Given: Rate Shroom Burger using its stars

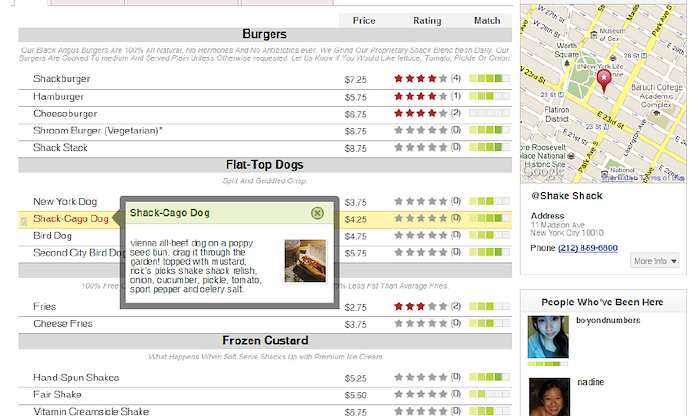Looking at the screenshot, I should tap(421, 130).
